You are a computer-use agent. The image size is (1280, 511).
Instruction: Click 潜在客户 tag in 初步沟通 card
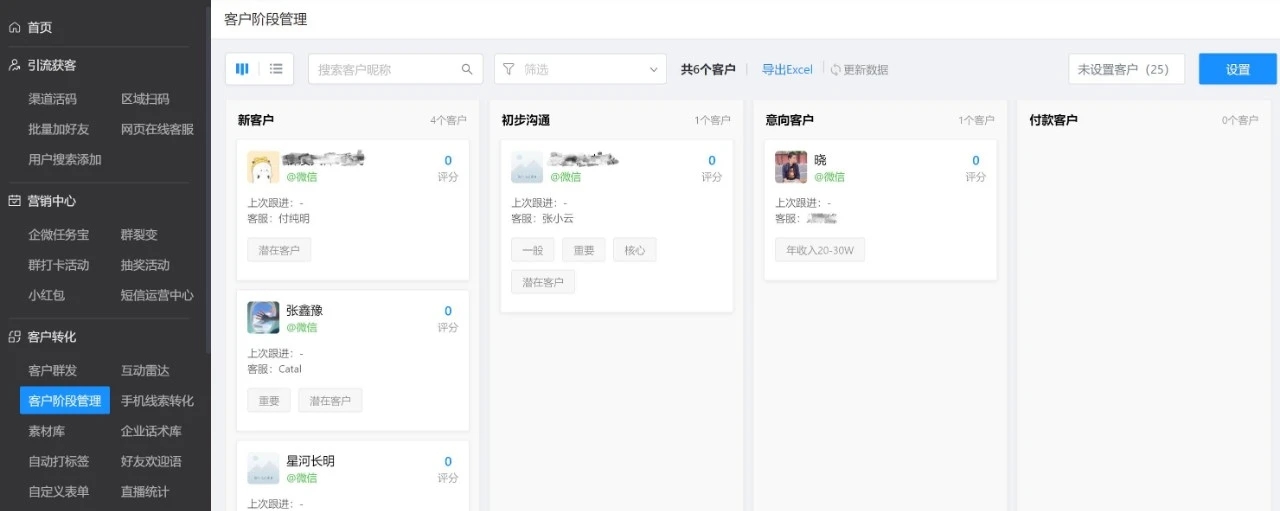[x=543, y=282]
